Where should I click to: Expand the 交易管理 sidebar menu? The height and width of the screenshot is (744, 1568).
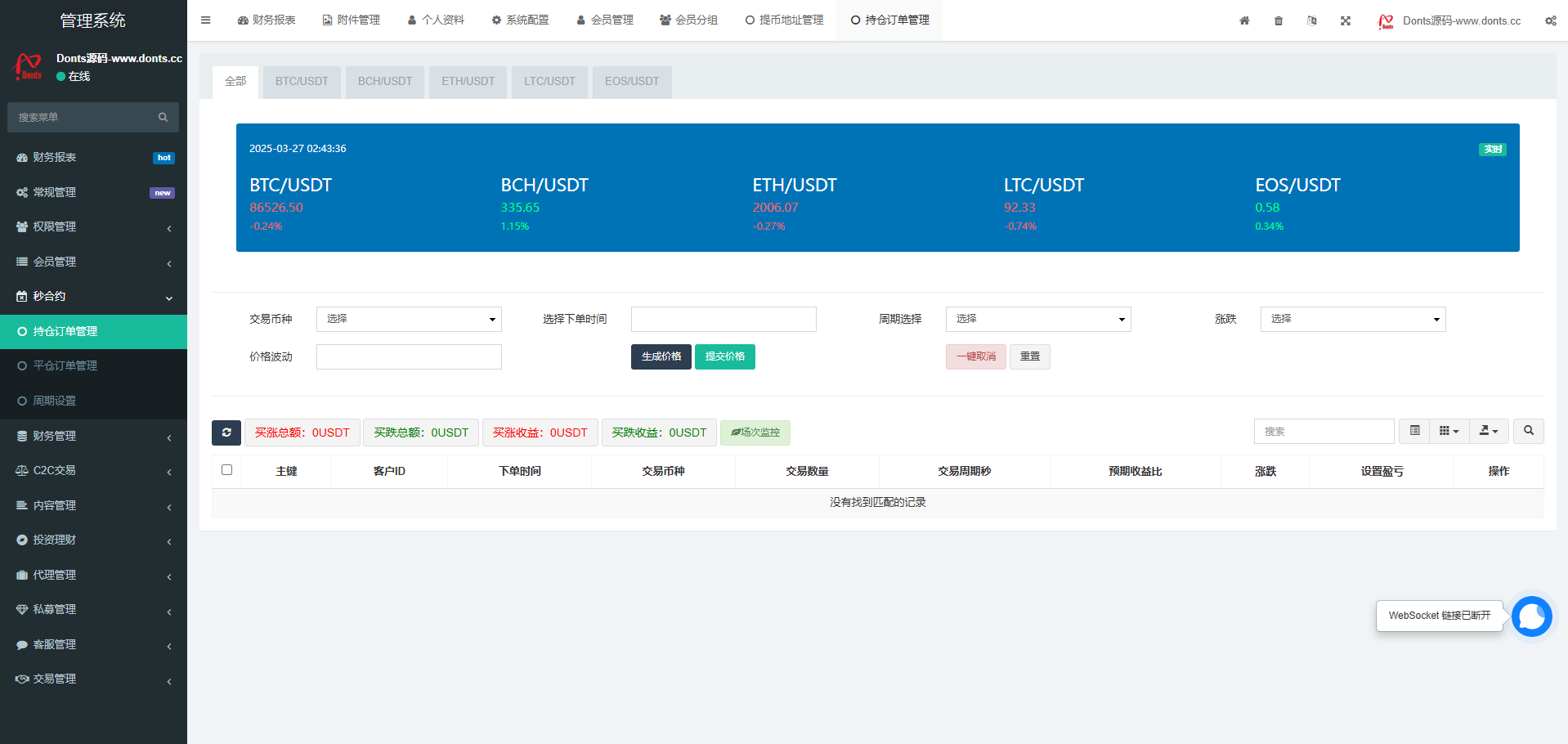(93, 679)
